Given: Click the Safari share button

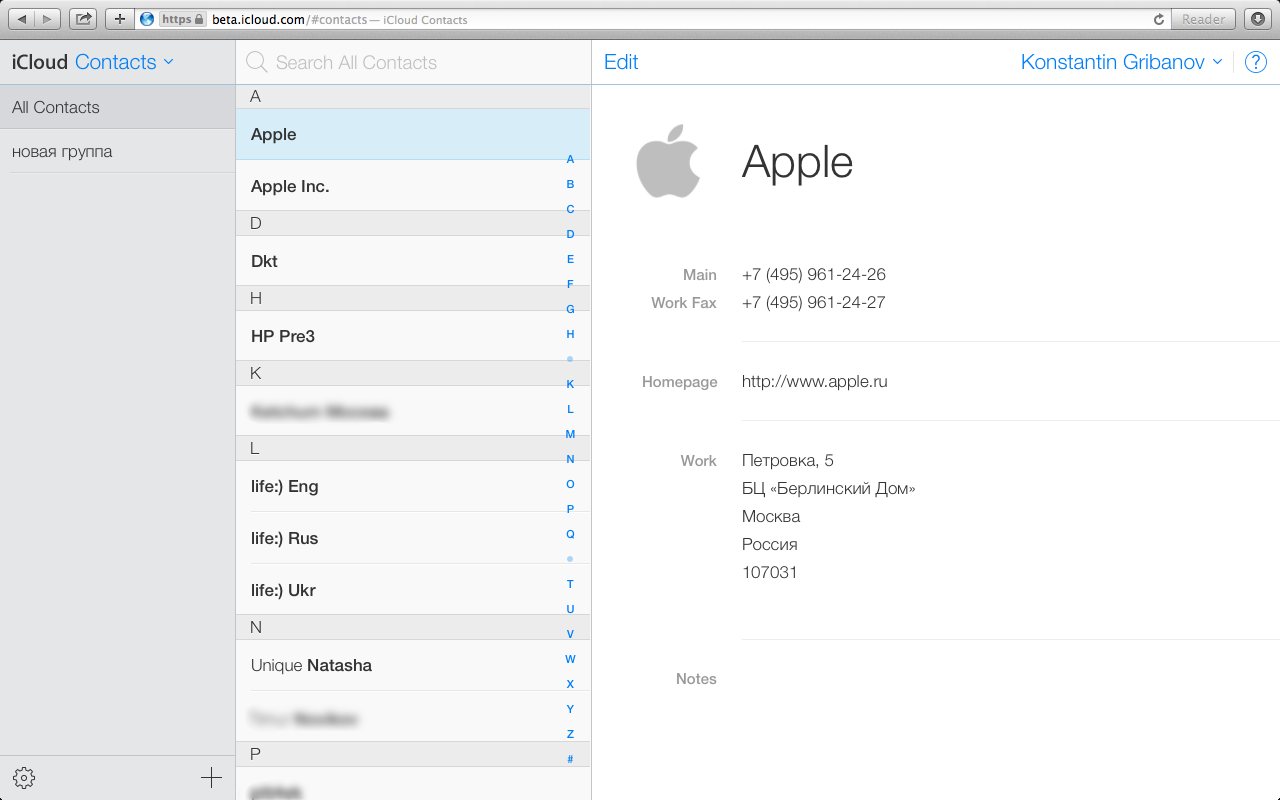Looking at the screenshot, I should click(84, 19).
